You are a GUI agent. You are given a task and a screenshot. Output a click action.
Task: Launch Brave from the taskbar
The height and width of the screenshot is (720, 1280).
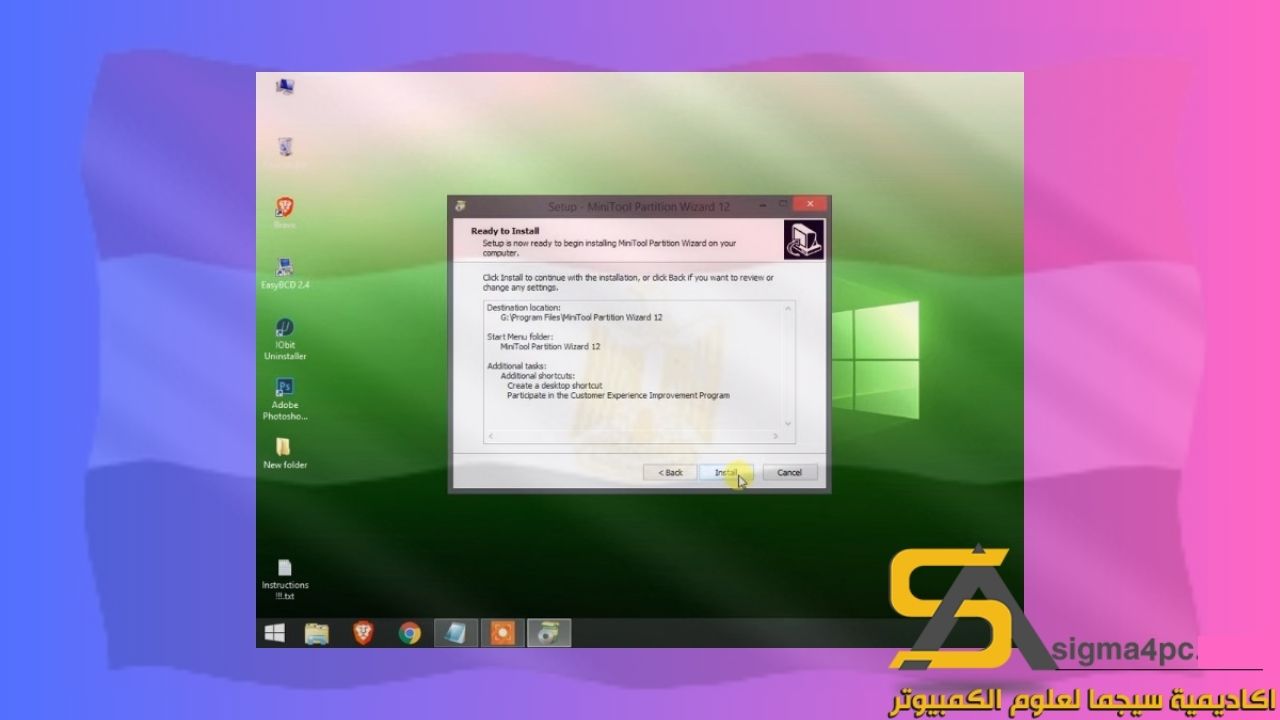click(363, 633)
